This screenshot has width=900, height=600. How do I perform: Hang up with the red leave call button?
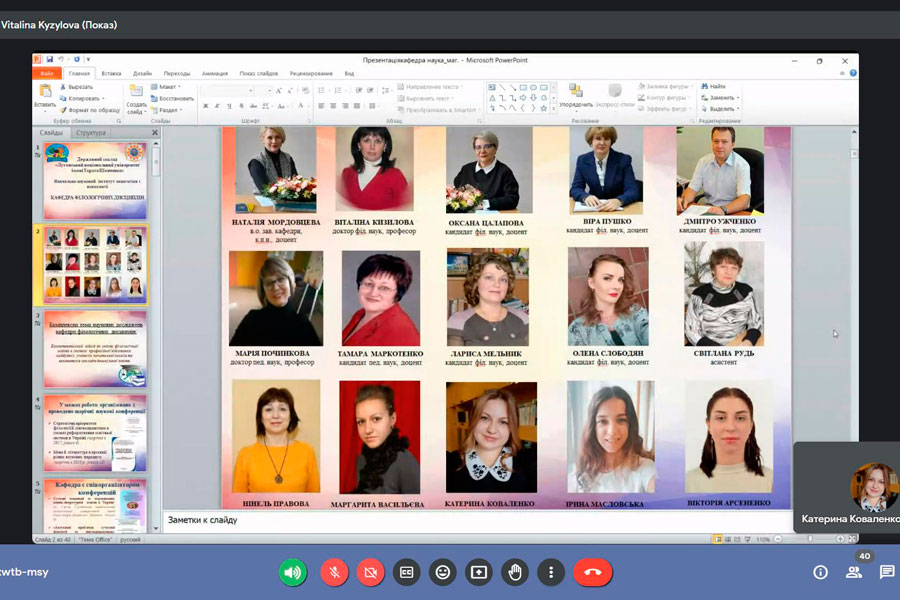click(592, 572)
